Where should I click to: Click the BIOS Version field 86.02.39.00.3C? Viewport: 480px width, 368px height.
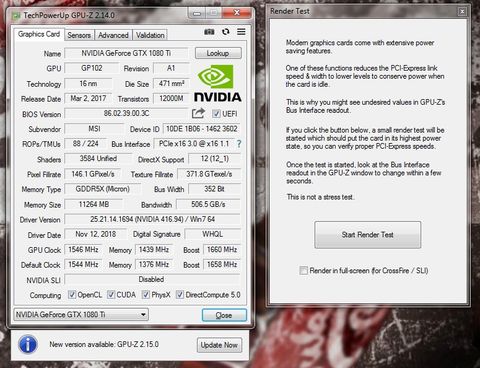126,113
